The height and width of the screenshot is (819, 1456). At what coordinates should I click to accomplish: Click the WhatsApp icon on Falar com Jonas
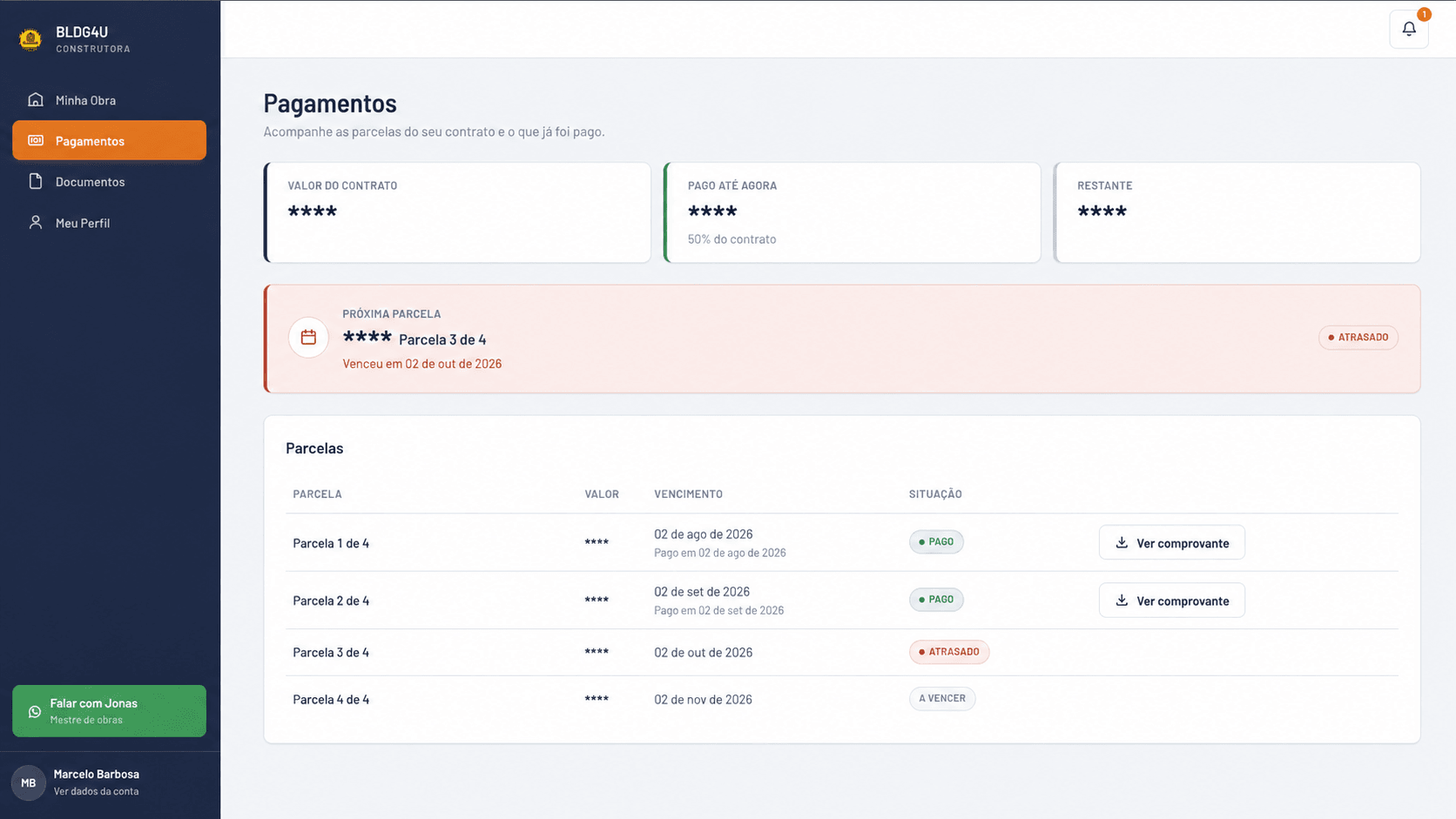point(35,711)
